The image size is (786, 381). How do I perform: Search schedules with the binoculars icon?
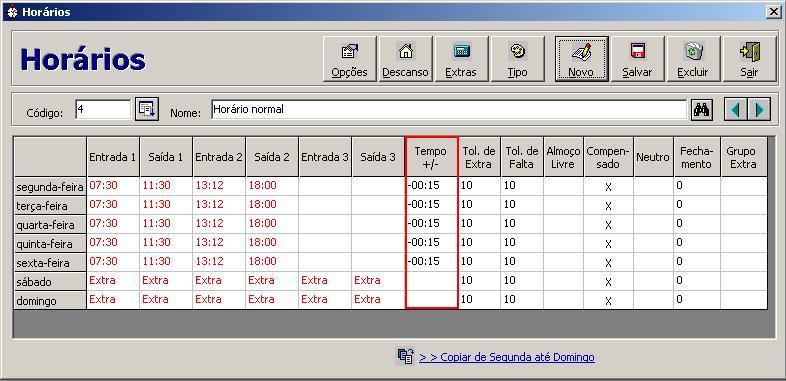tap(702, 109)
